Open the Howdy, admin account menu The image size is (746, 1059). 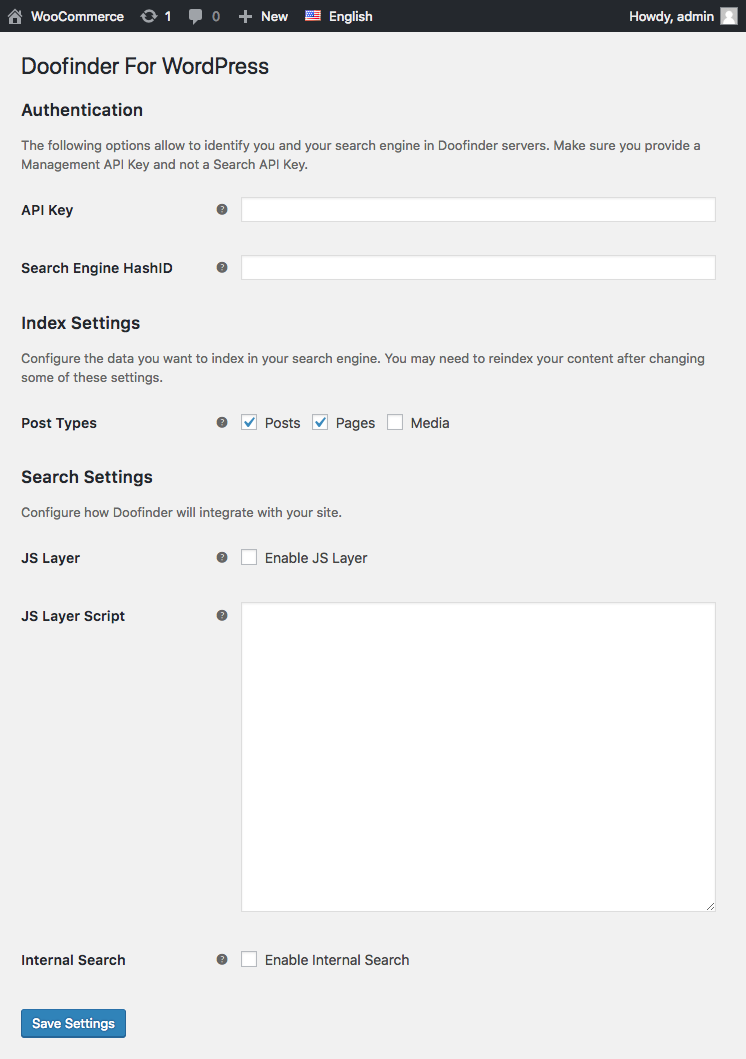click(671, 16)
